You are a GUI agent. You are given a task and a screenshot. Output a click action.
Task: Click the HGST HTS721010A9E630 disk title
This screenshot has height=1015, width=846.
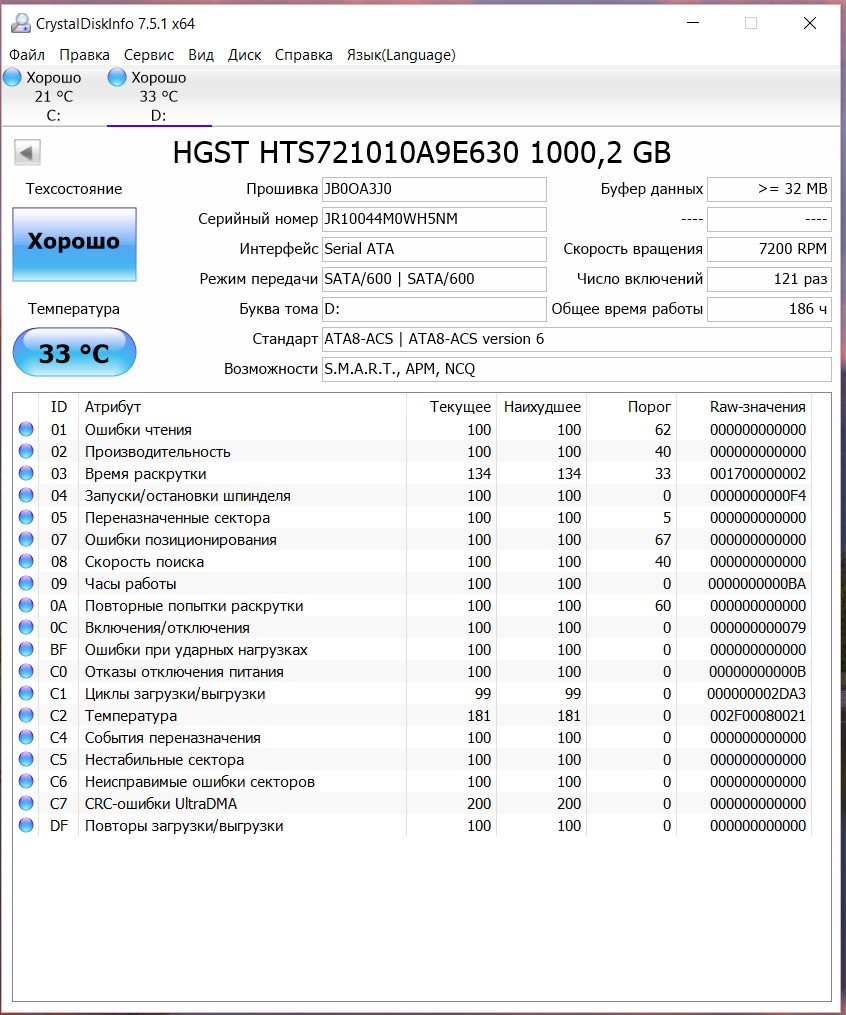coord(421,153)
